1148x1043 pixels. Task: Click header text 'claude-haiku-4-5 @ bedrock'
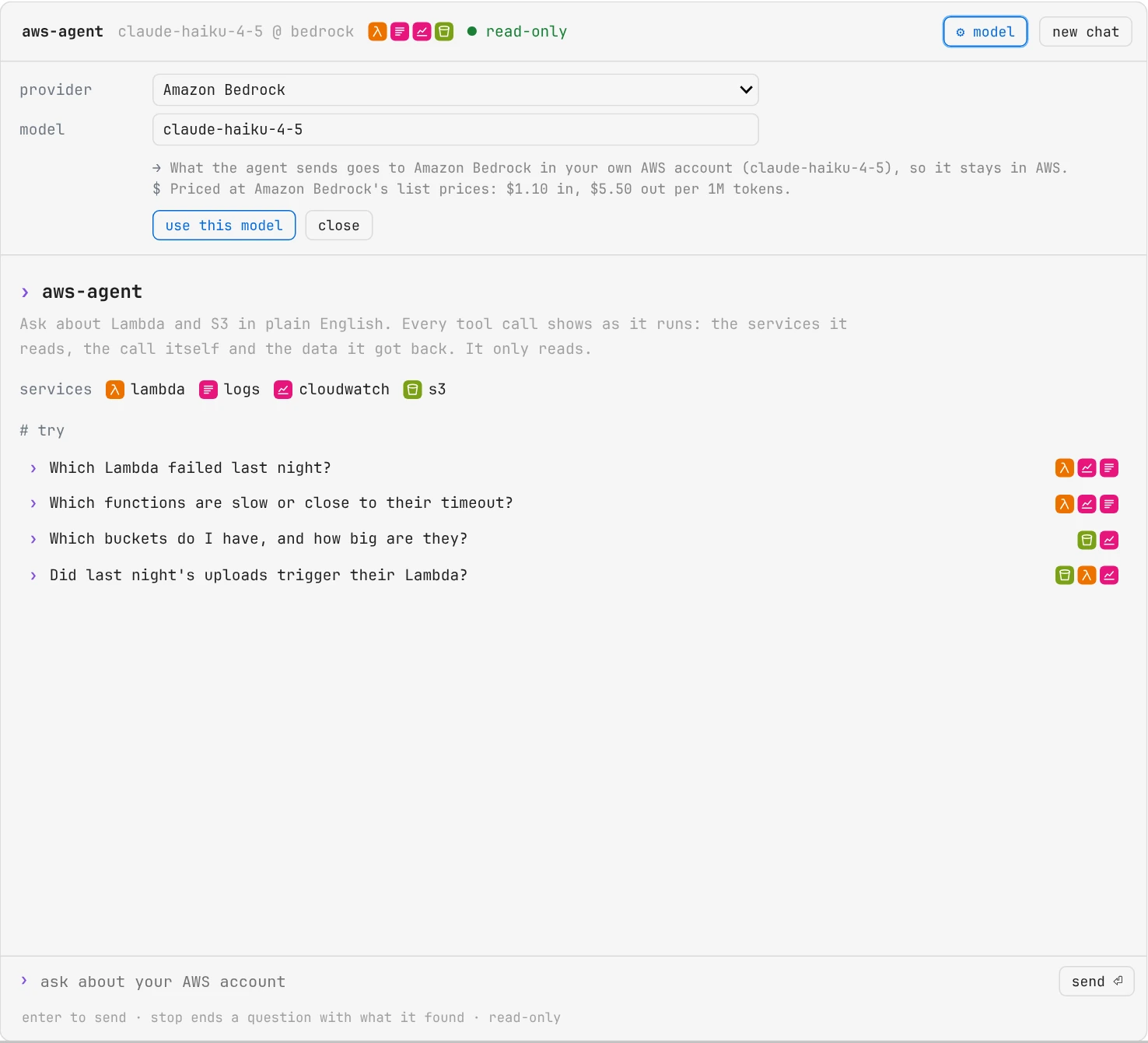point(236,32)
